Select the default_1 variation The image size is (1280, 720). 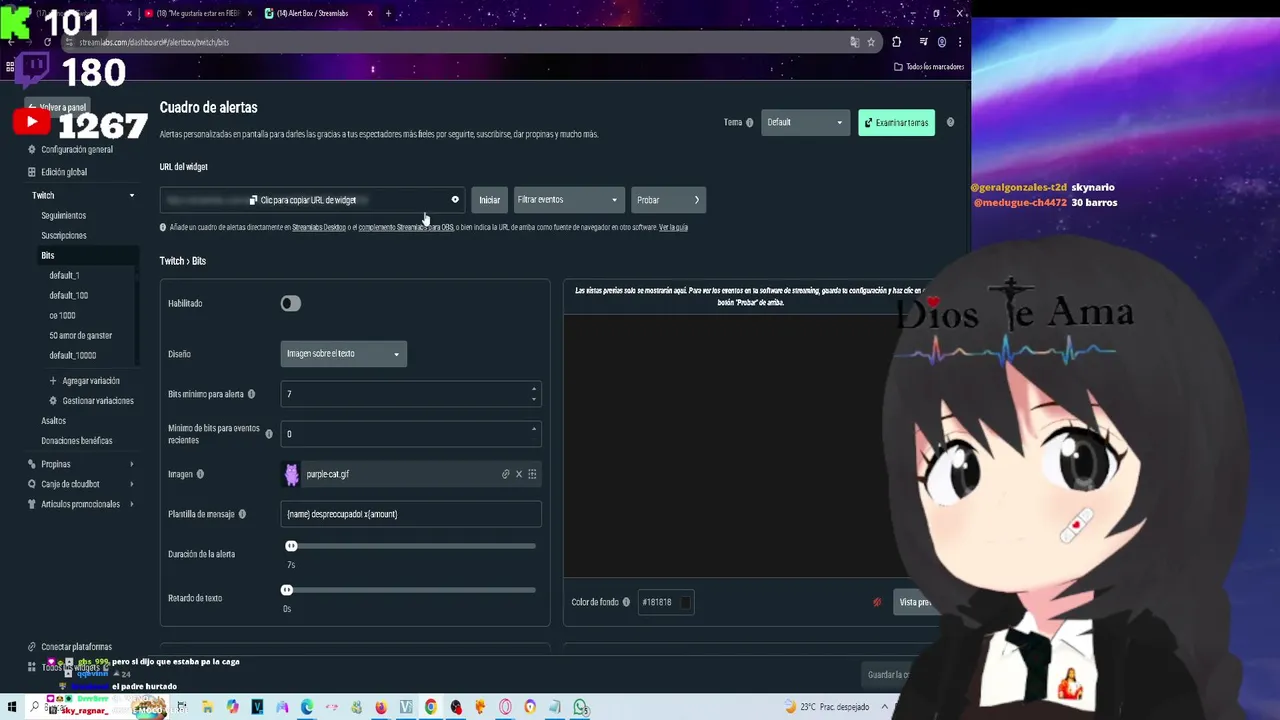64,276
